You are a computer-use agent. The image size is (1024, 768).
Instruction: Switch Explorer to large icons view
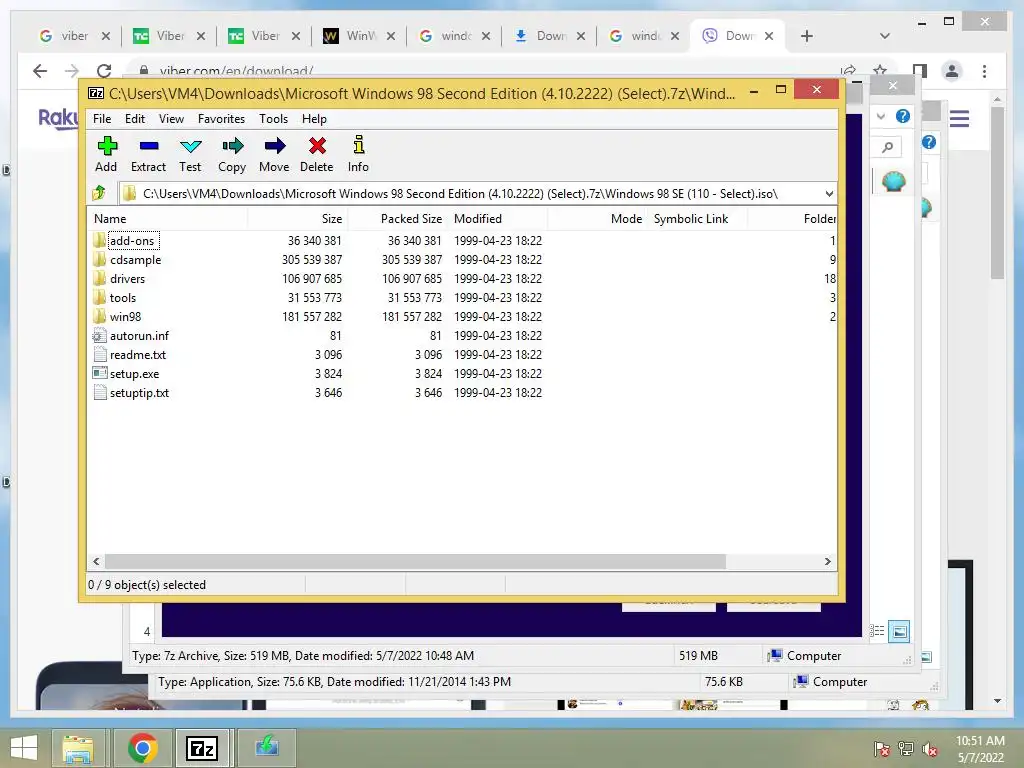point(899,632)
